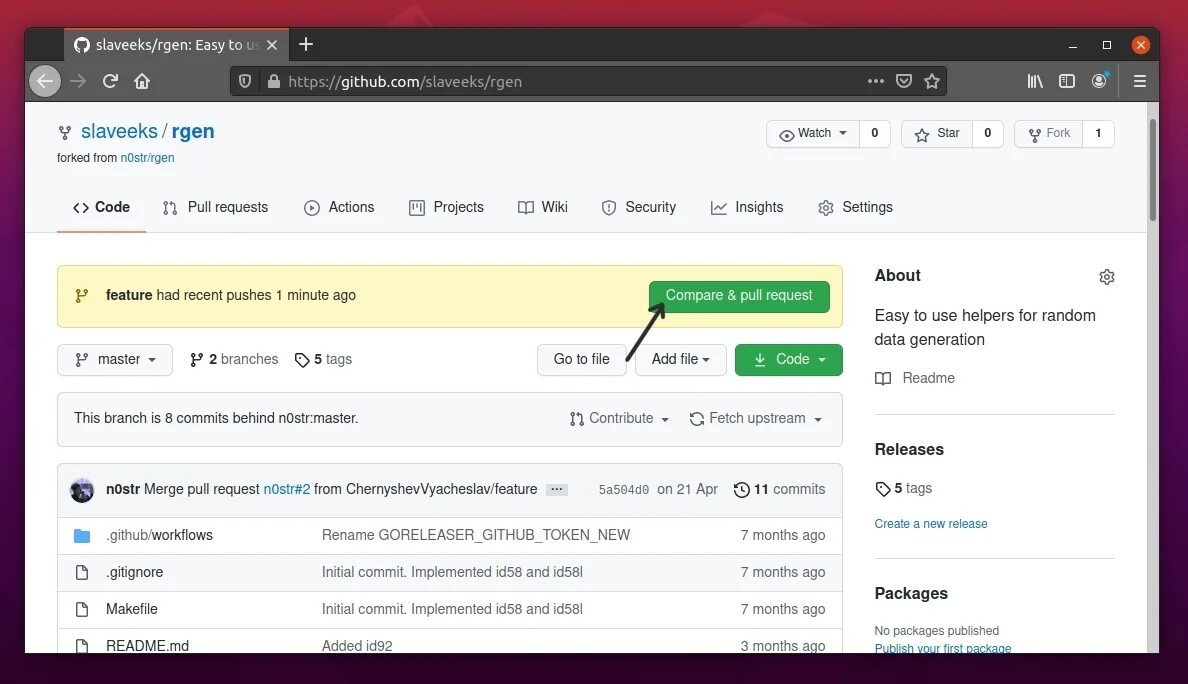The width and height of the screenshot is (1188, 684).
Task: Click the Makefile file icon
Action: [x=82, y=609]
